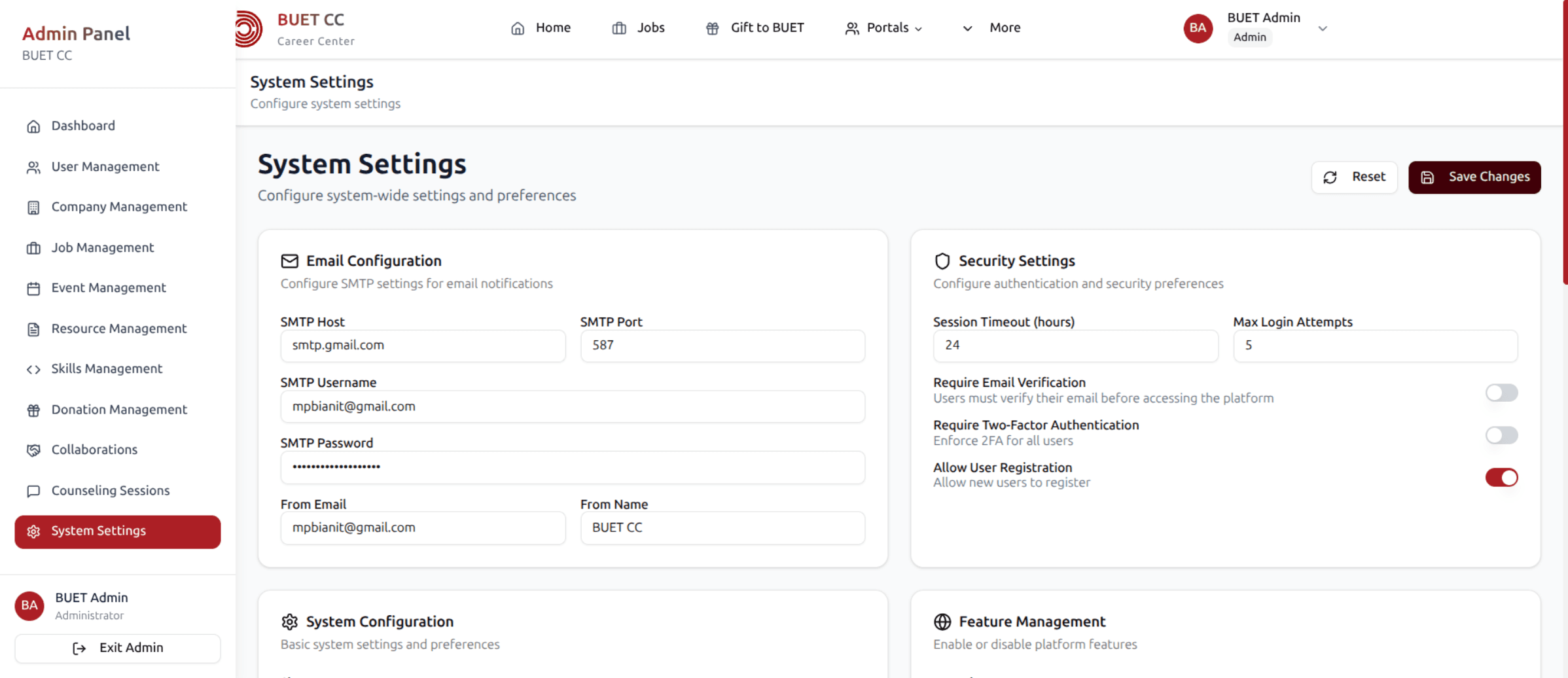Select Job Management in the sidebar
The width and height of the screenshot is (1568, 678).
click(102, 247)
